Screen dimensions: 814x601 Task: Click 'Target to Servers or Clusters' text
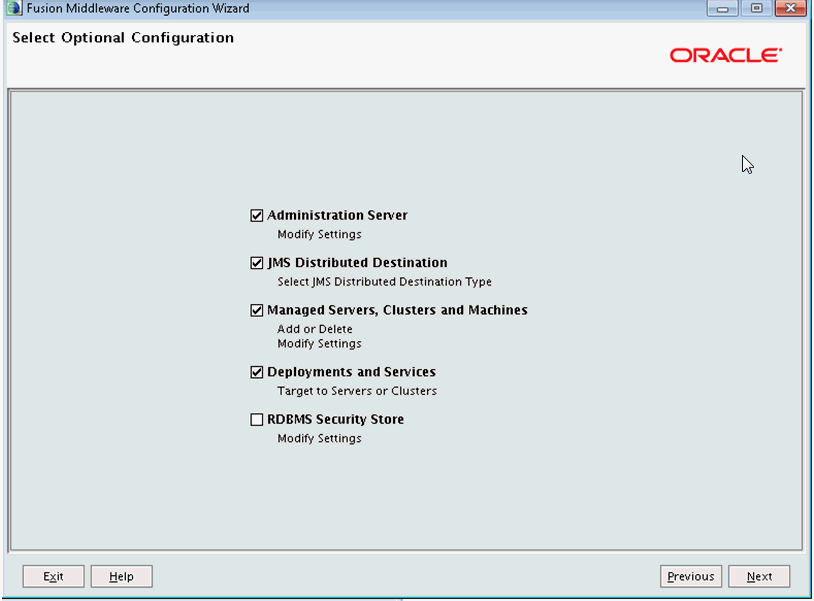pyautogui.click(x=357, y=391)
